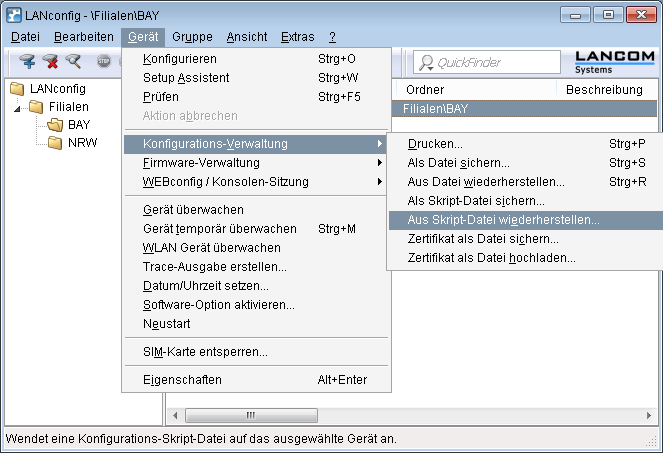Screen dimensions: 663x453
Task: Click the Beschreibung column header
Action: click(x=604, y=90)
